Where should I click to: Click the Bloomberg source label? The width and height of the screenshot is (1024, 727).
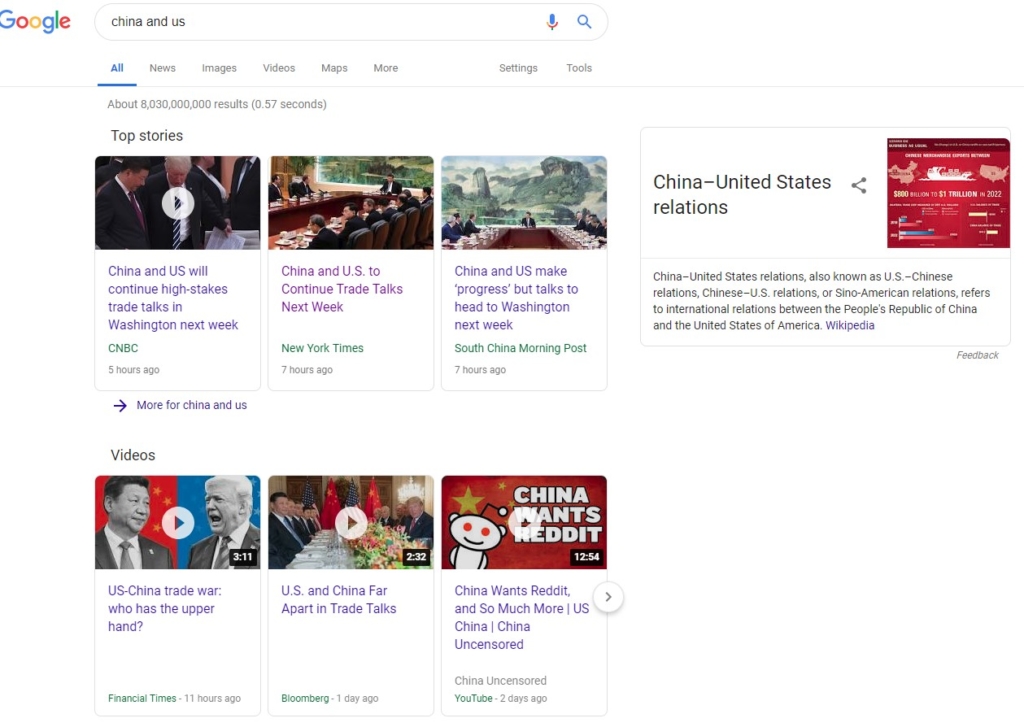click(305, 698)
